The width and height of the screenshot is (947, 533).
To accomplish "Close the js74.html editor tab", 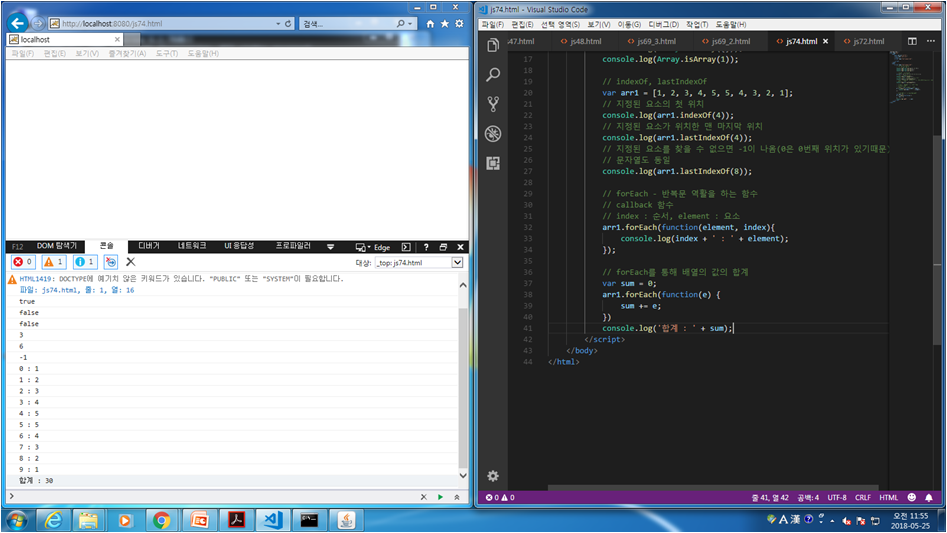I will (825, 41).
